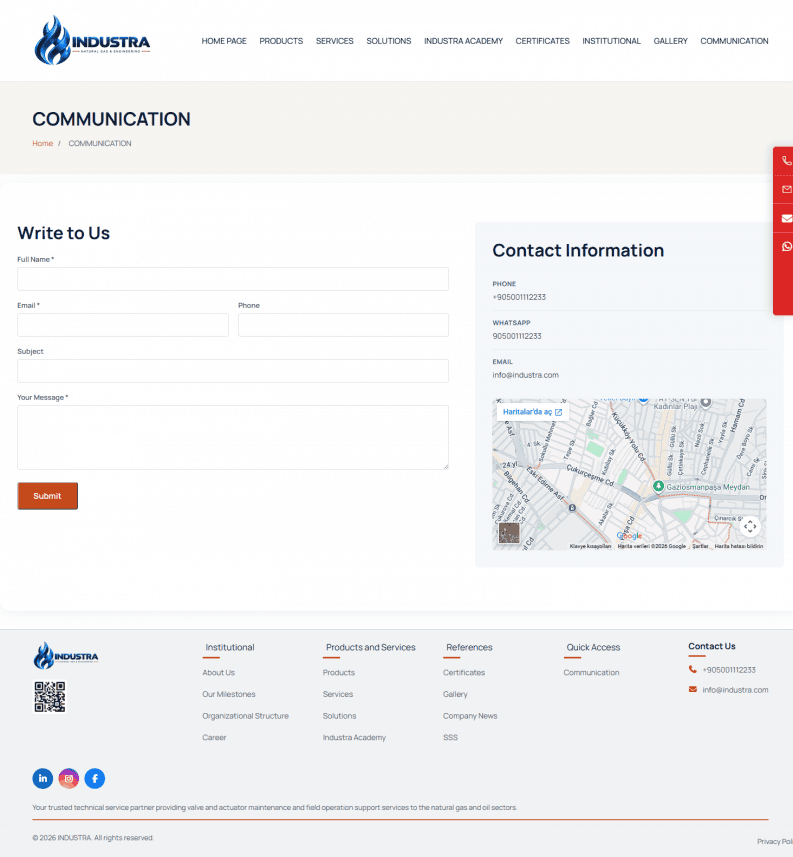Click the footer Industra logo
The height and width of the screenshot is (857, 793).
[x=66, y=655]
